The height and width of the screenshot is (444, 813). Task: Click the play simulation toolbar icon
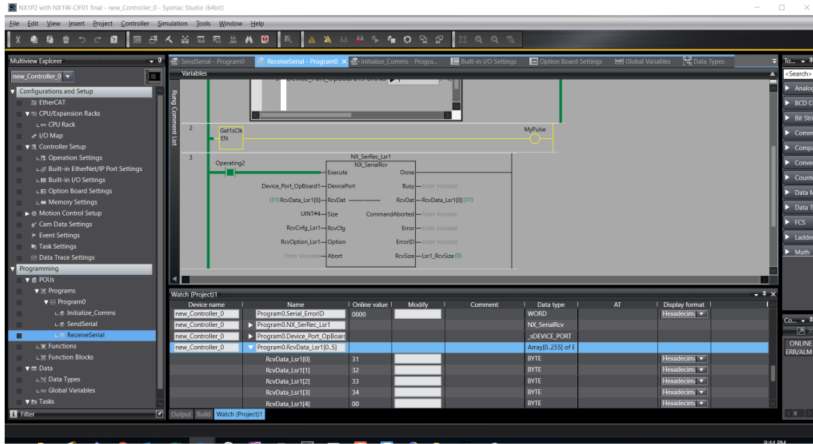375,39
